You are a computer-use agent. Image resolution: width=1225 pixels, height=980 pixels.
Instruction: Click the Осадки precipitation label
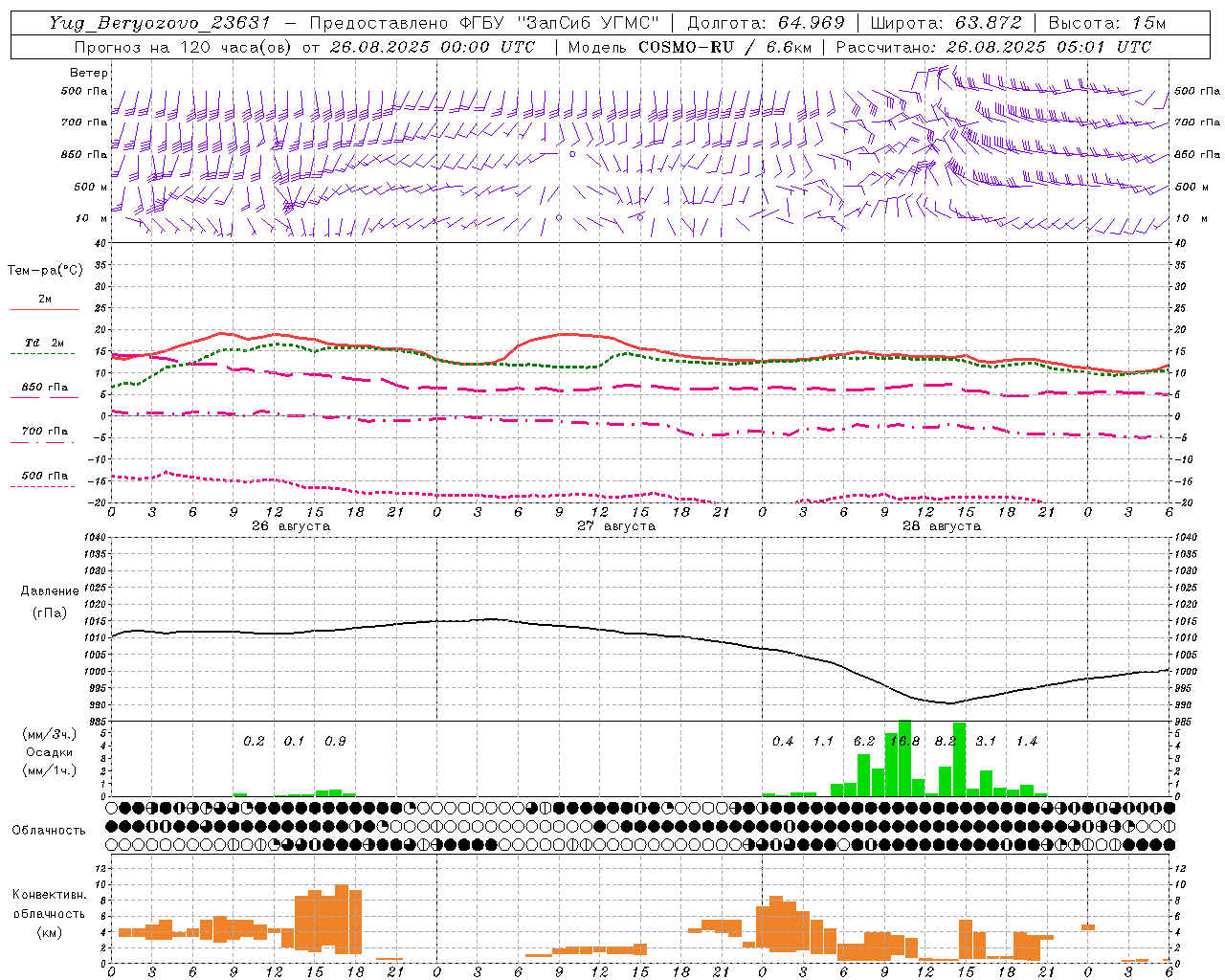49,752
